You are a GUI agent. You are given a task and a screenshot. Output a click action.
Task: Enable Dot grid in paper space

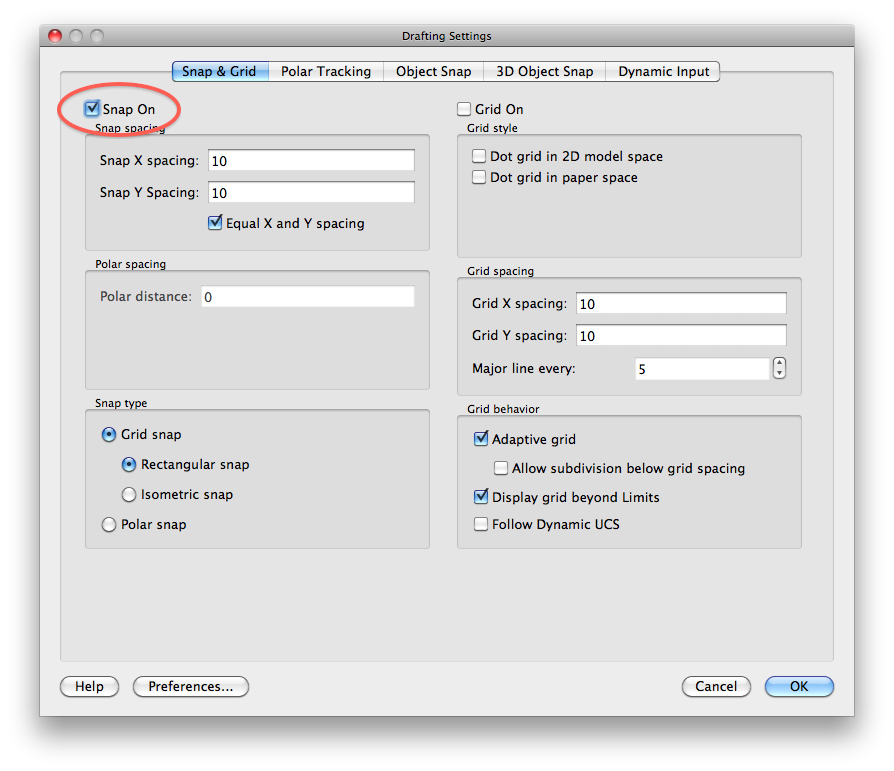point(477,177)
